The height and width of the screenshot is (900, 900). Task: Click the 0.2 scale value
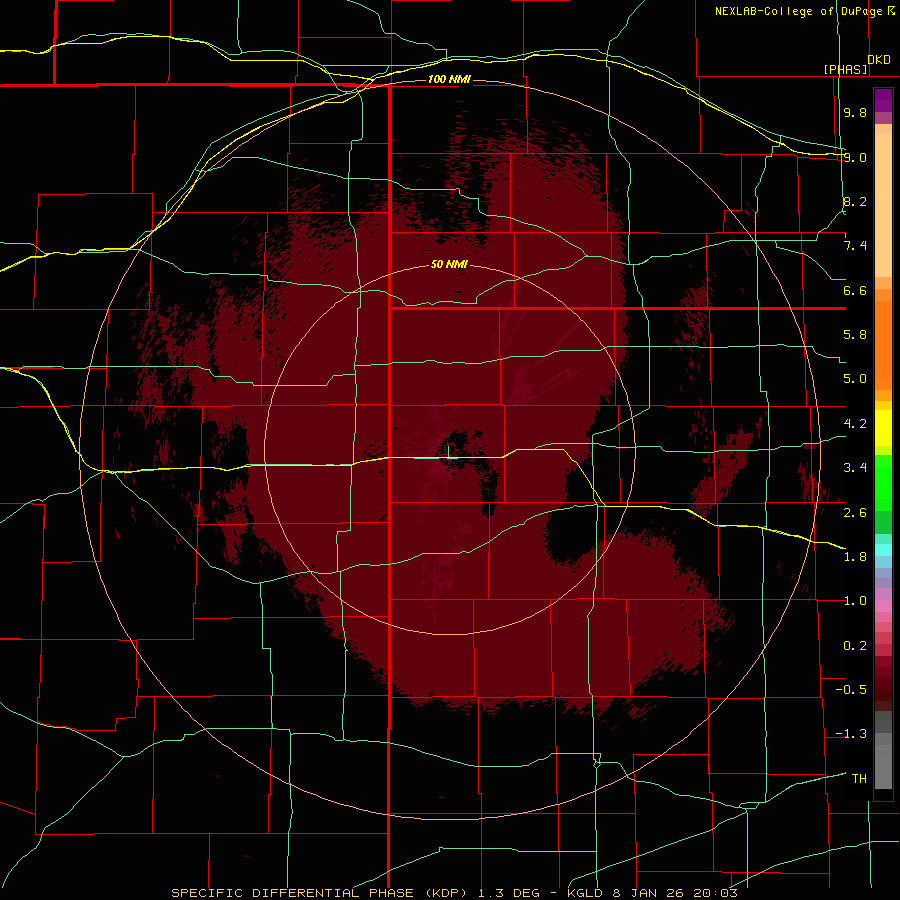point(855,646)
